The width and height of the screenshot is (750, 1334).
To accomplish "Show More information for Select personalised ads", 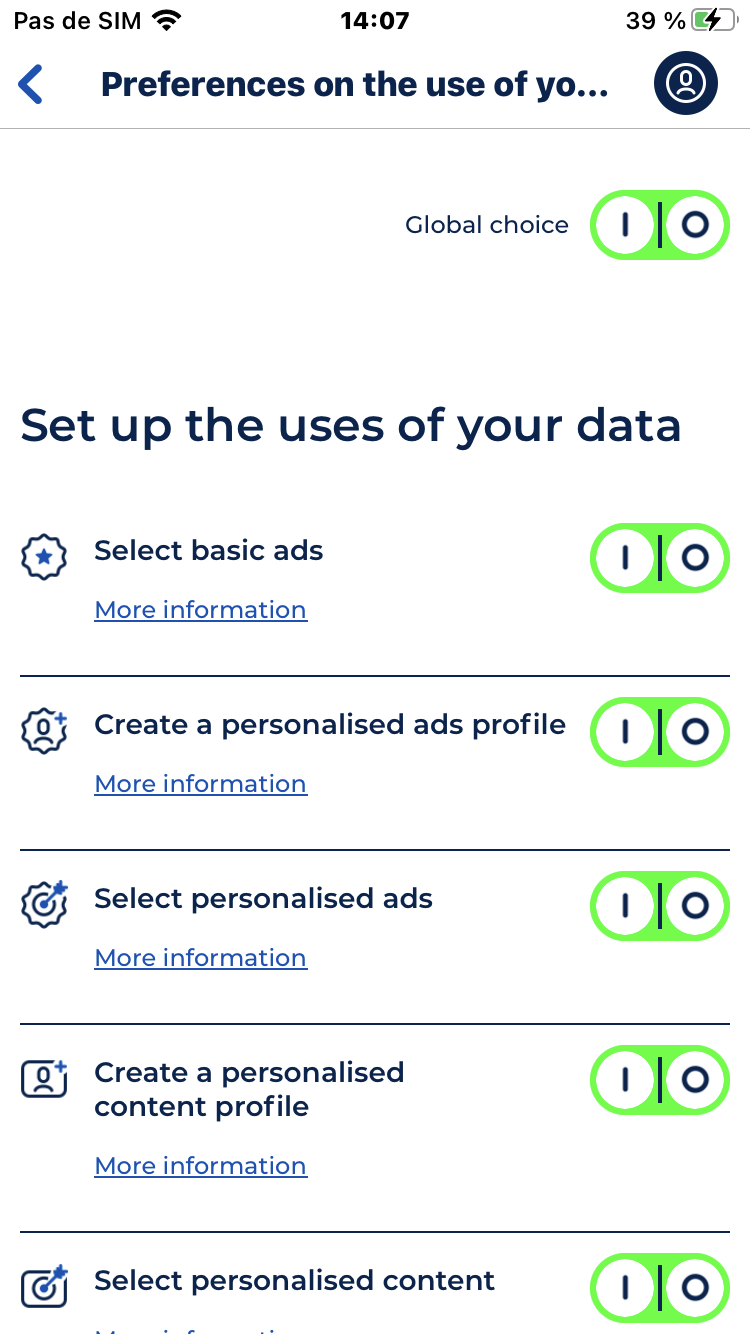I will click(x=200, y=958).
